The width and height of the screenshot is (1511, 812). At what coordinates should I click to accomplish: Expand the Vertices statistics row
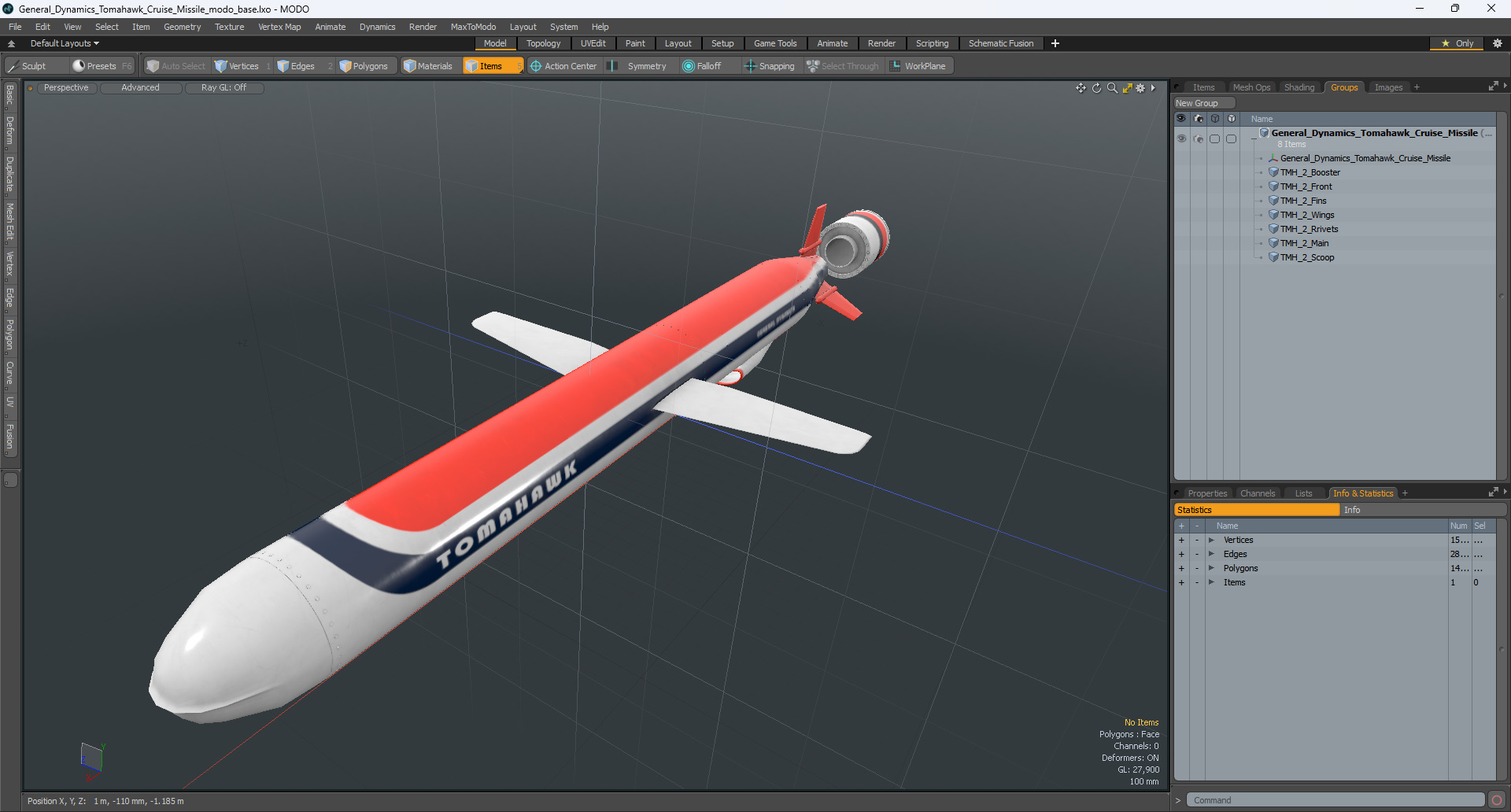(x=1211, y=540)
